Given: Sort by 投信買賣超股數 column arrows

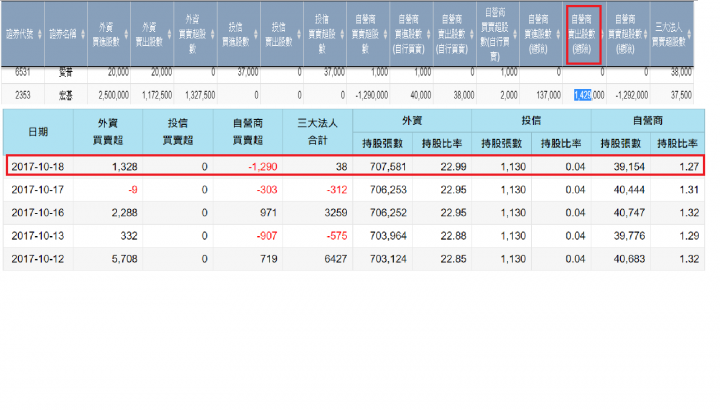Looking at the screenshot, I should point(342,34).
